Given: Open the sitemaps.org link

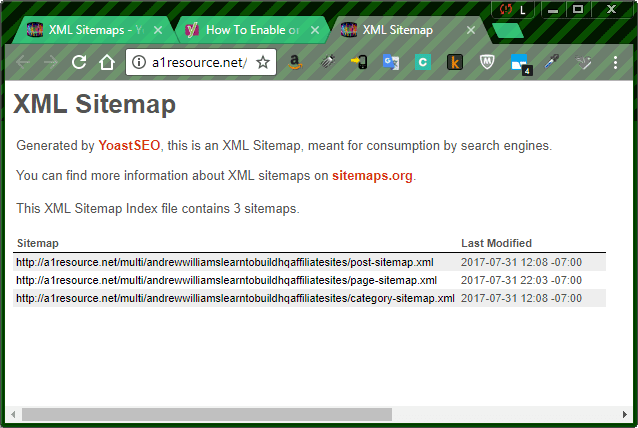Looking at the screenshot, I should (372, 175).
